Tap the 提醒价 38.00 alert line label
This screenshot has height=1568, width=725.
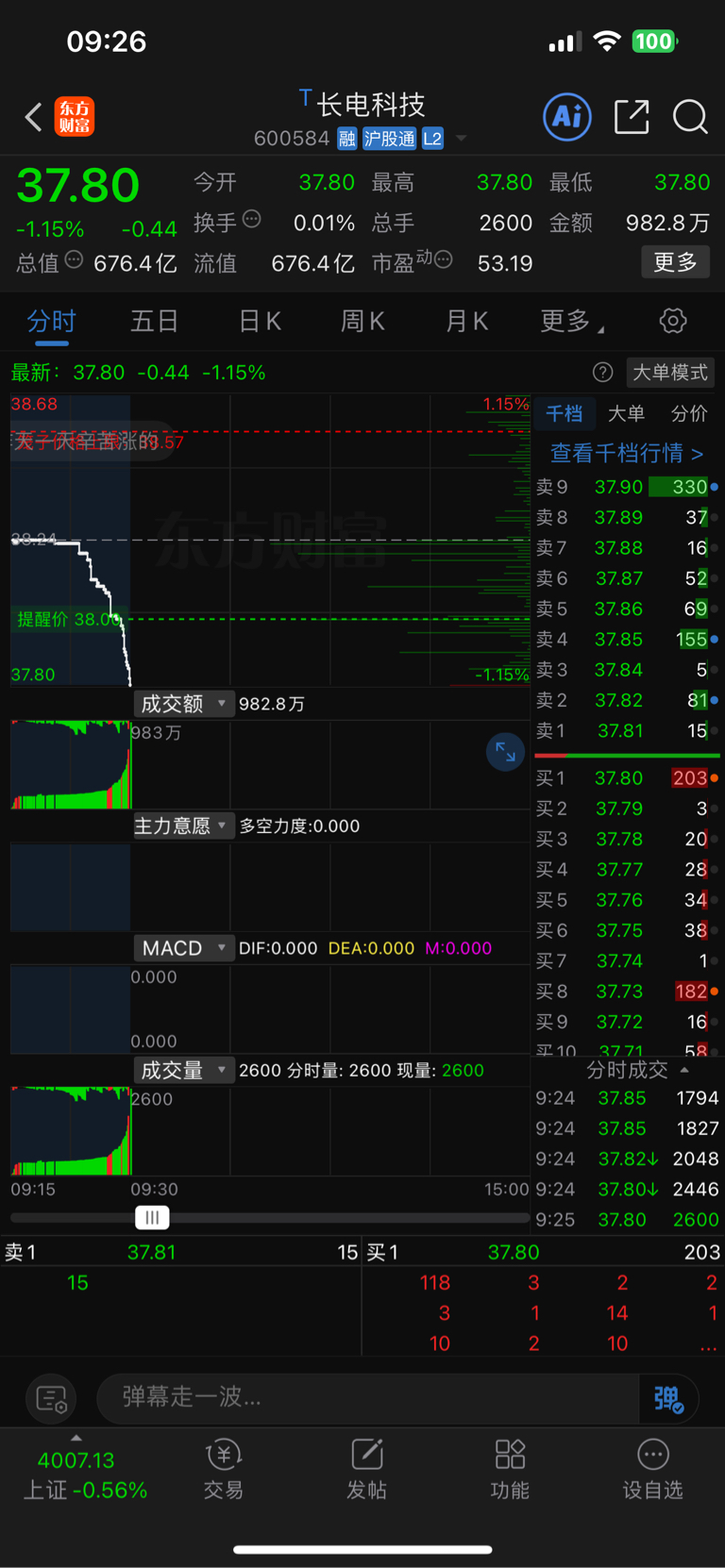69,619
